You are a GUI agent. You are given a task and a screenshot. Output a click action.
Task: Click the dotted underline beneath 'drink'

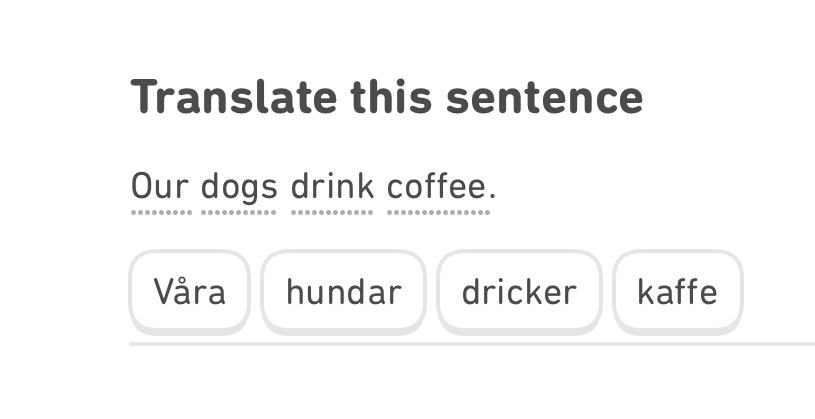[332, 212]
